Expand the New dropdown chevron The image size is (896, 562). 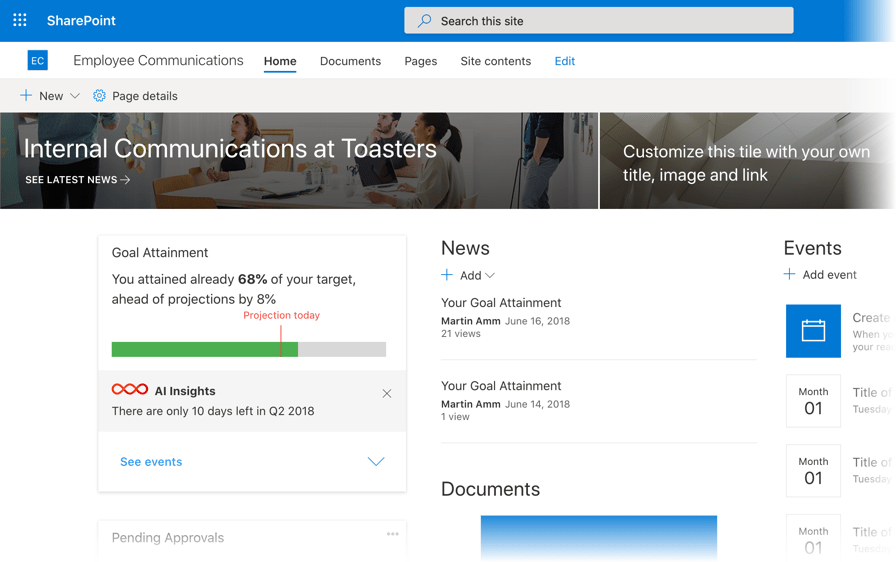(x=74, y=96)
